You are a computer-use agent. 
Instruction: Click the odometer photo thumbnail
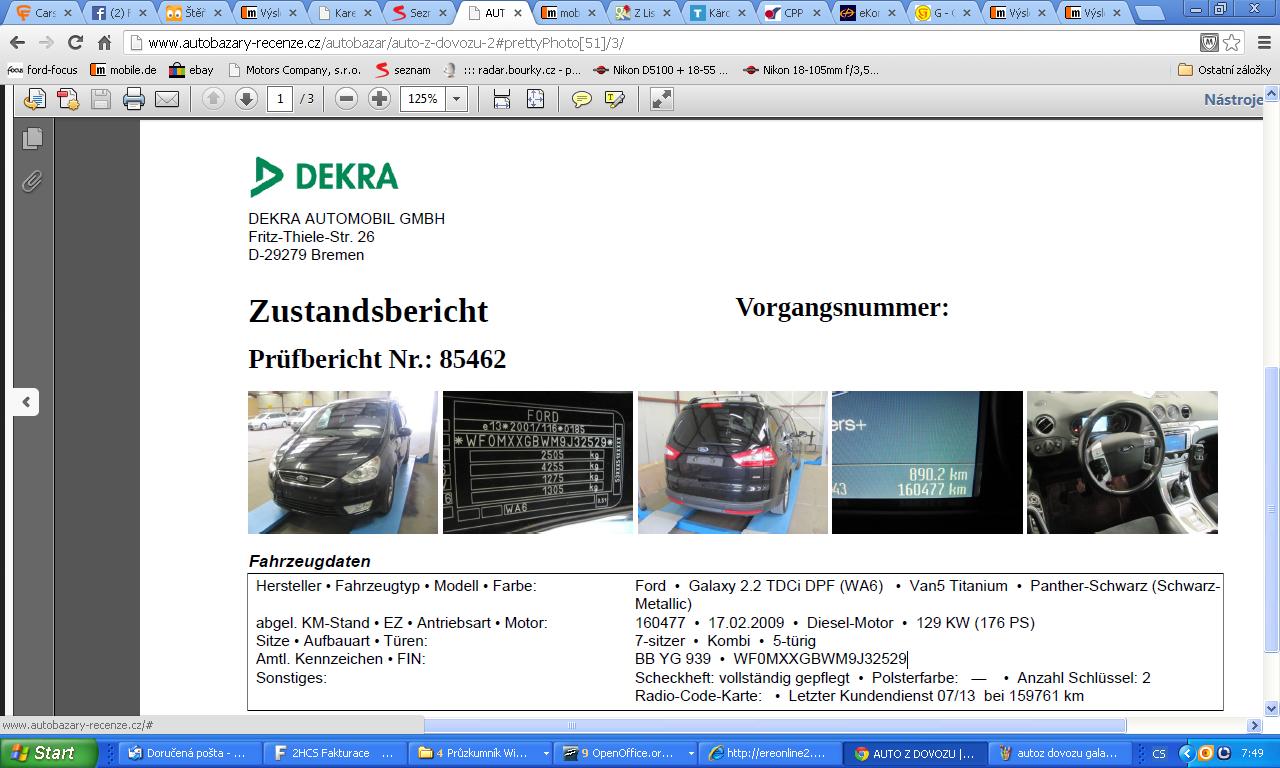click(927, 462)
